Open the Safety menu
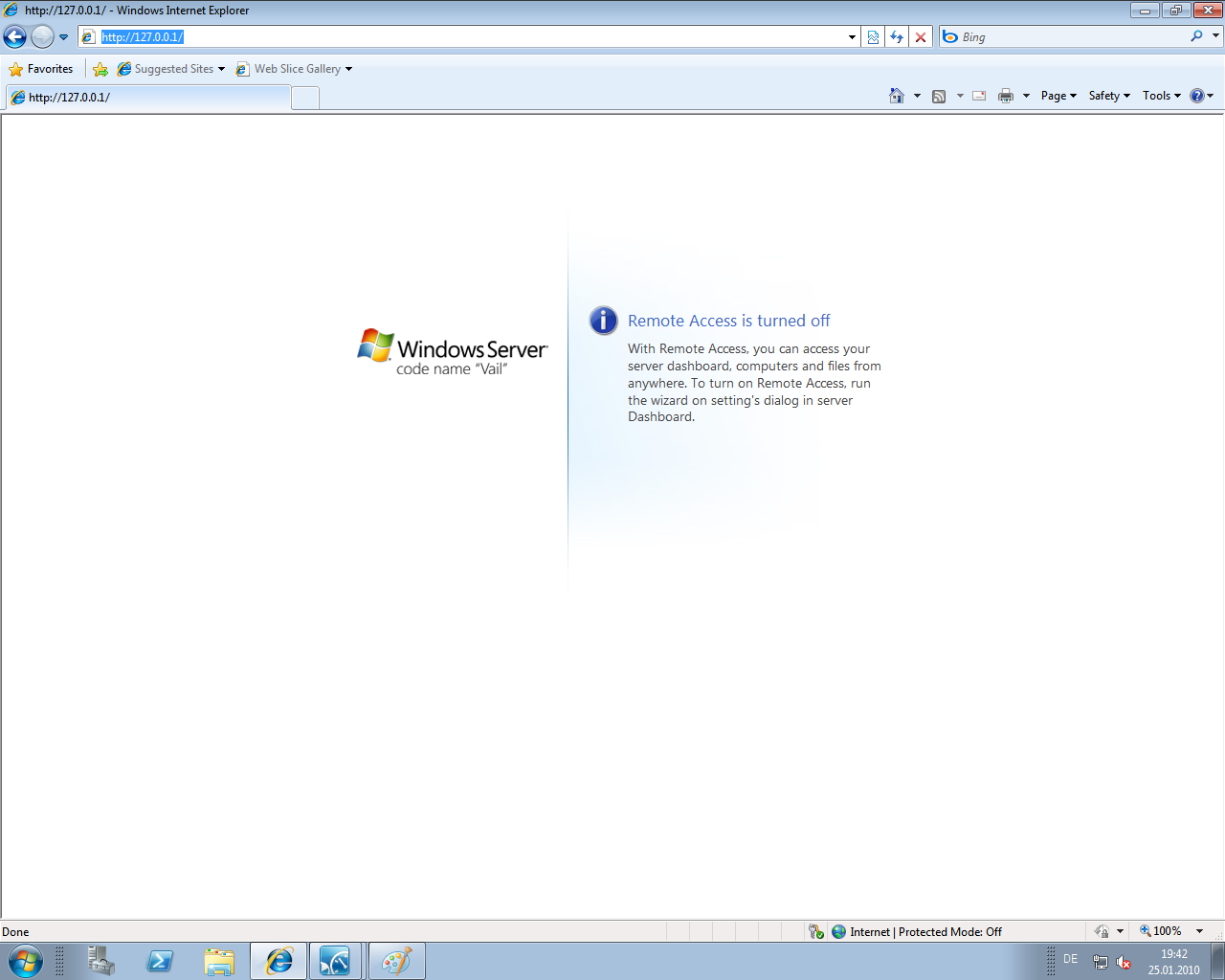Viewport: 1225px width, 980px height. pyautogui.click(x=1109, y=96)
